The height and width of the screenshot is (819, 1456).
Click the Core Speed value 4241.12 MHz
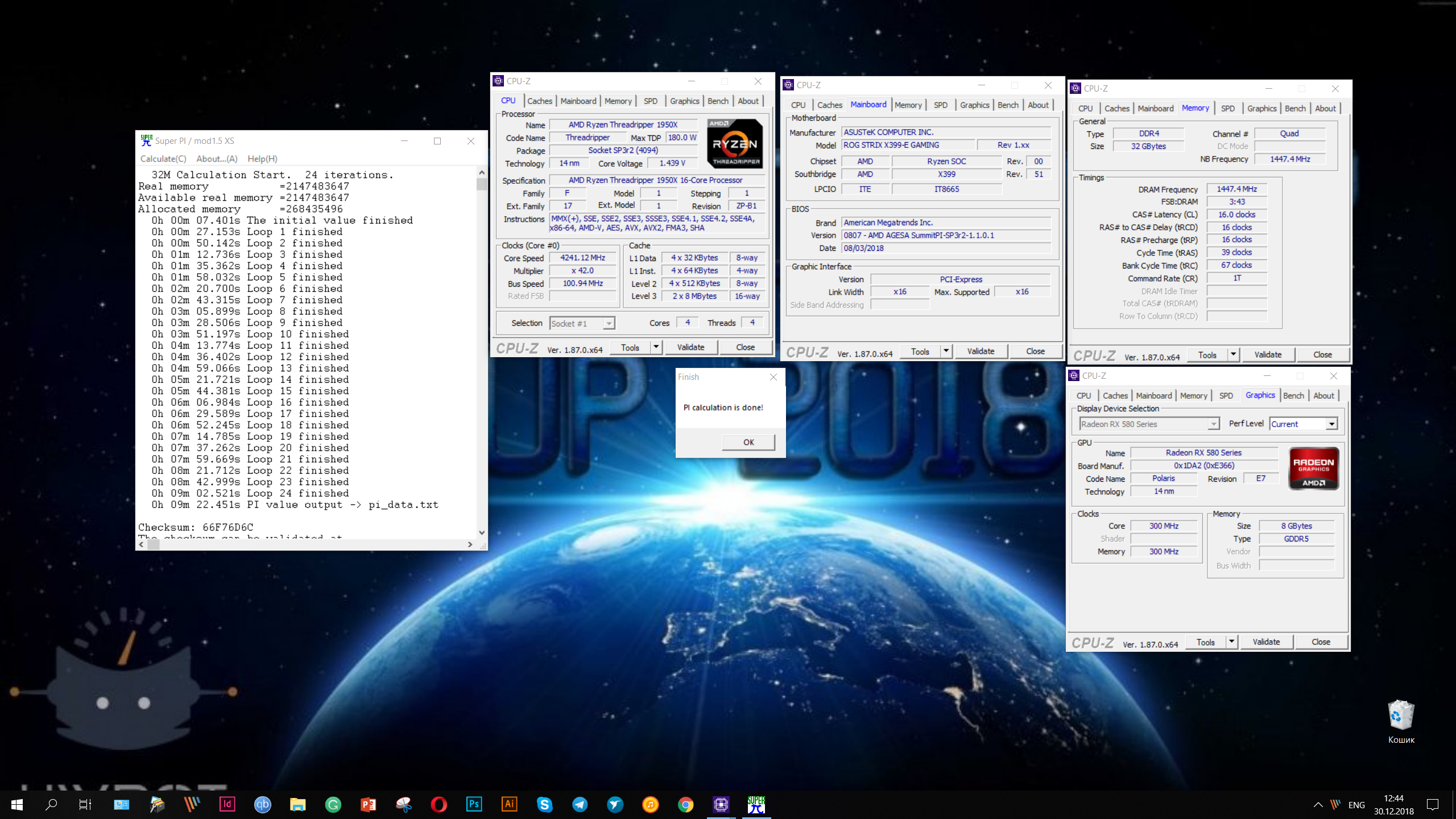tap(582, 258)
